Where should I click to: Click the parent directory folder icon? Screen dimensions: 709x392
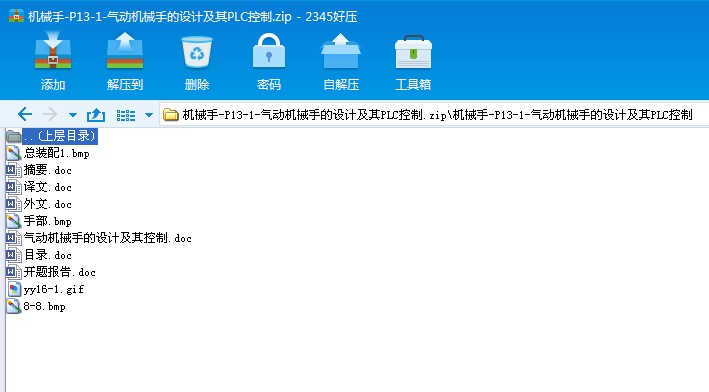(14, 136)
